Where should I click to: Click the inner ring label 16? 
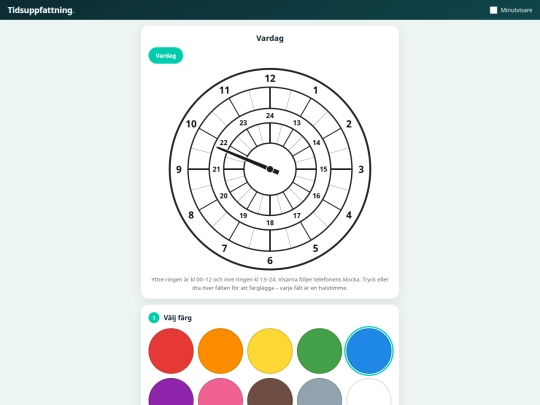(x=316, y=196)
